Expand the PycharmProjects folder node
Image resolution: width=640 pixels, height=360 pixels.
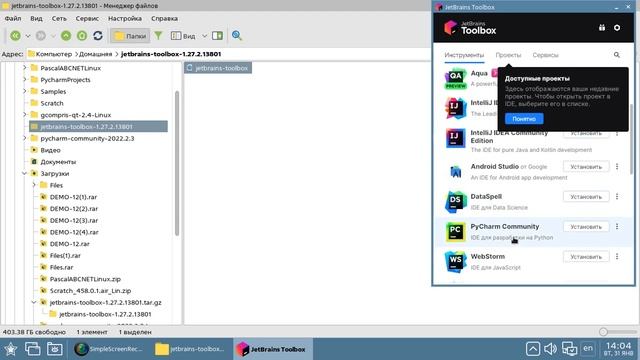click(24, 80)
